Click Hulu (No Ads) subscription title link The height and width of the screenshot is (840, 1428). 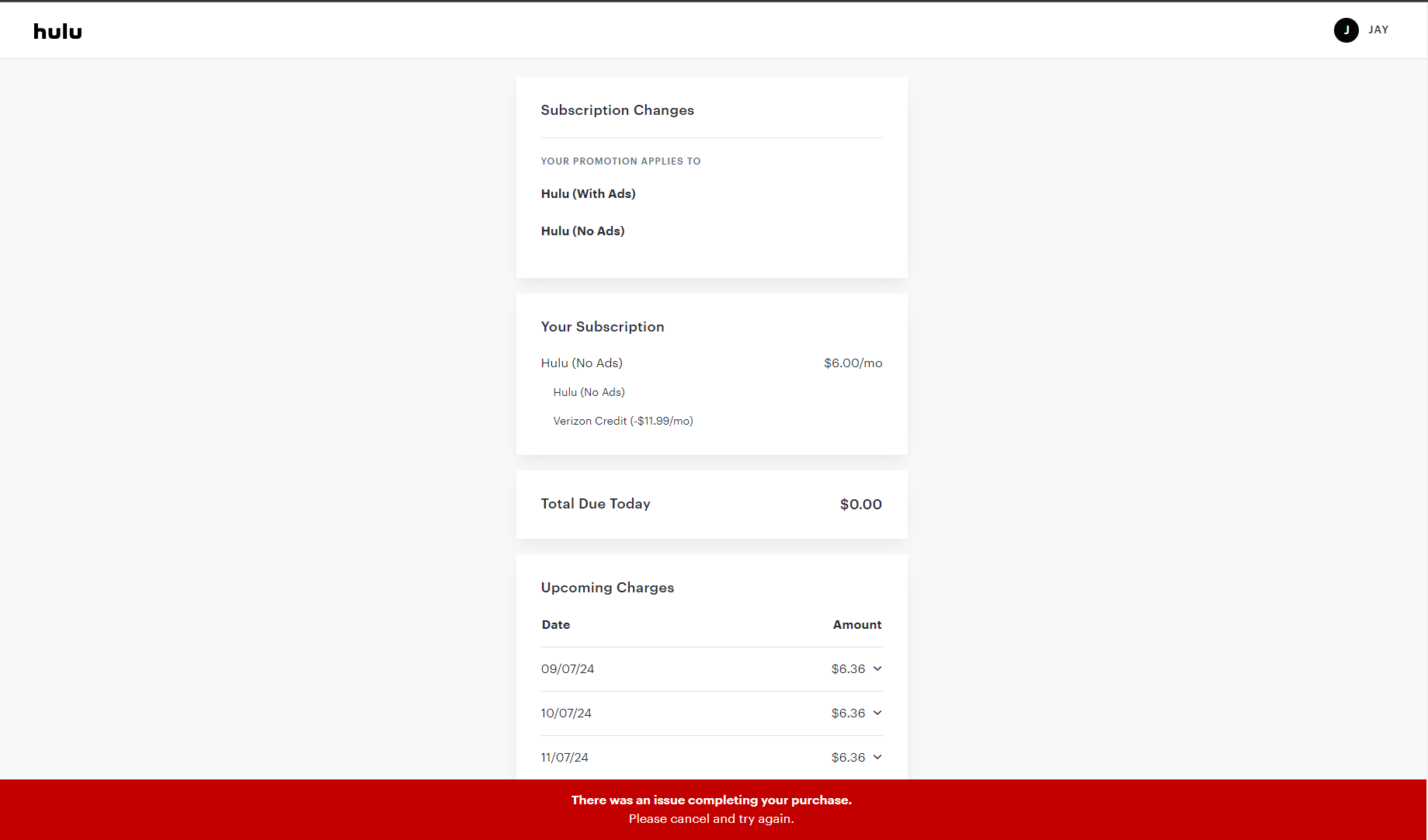tap(582, 363)
